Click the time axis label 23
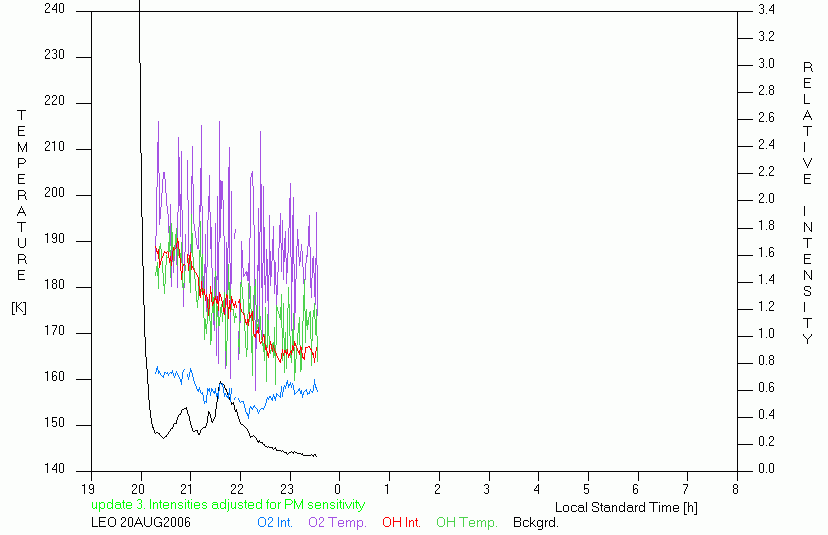Image resolution: width=828 pixels, height=535 pixels. 287,490
